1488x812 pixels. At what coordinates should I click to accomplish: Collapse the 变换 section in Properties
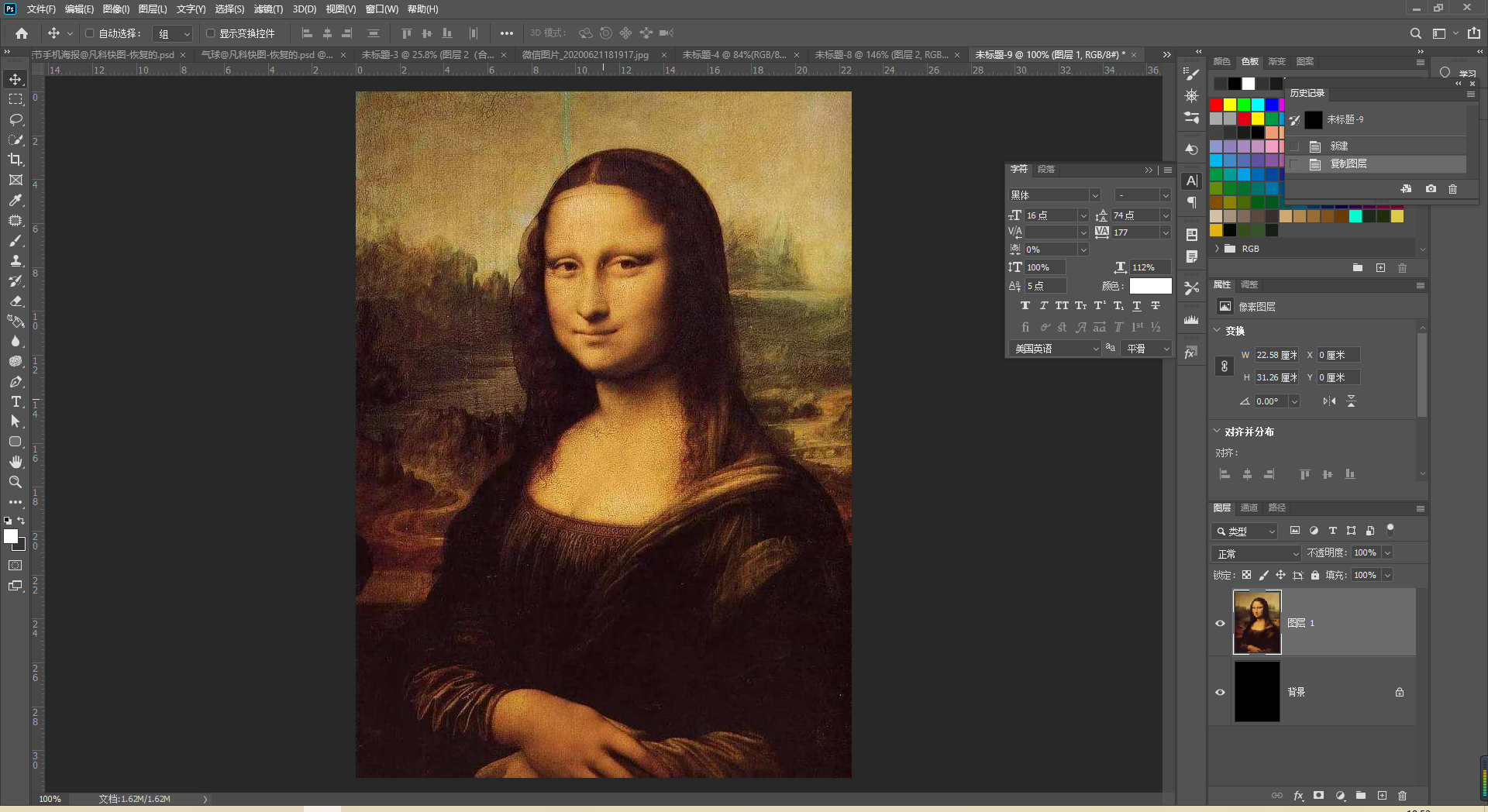click(1217, 331)
